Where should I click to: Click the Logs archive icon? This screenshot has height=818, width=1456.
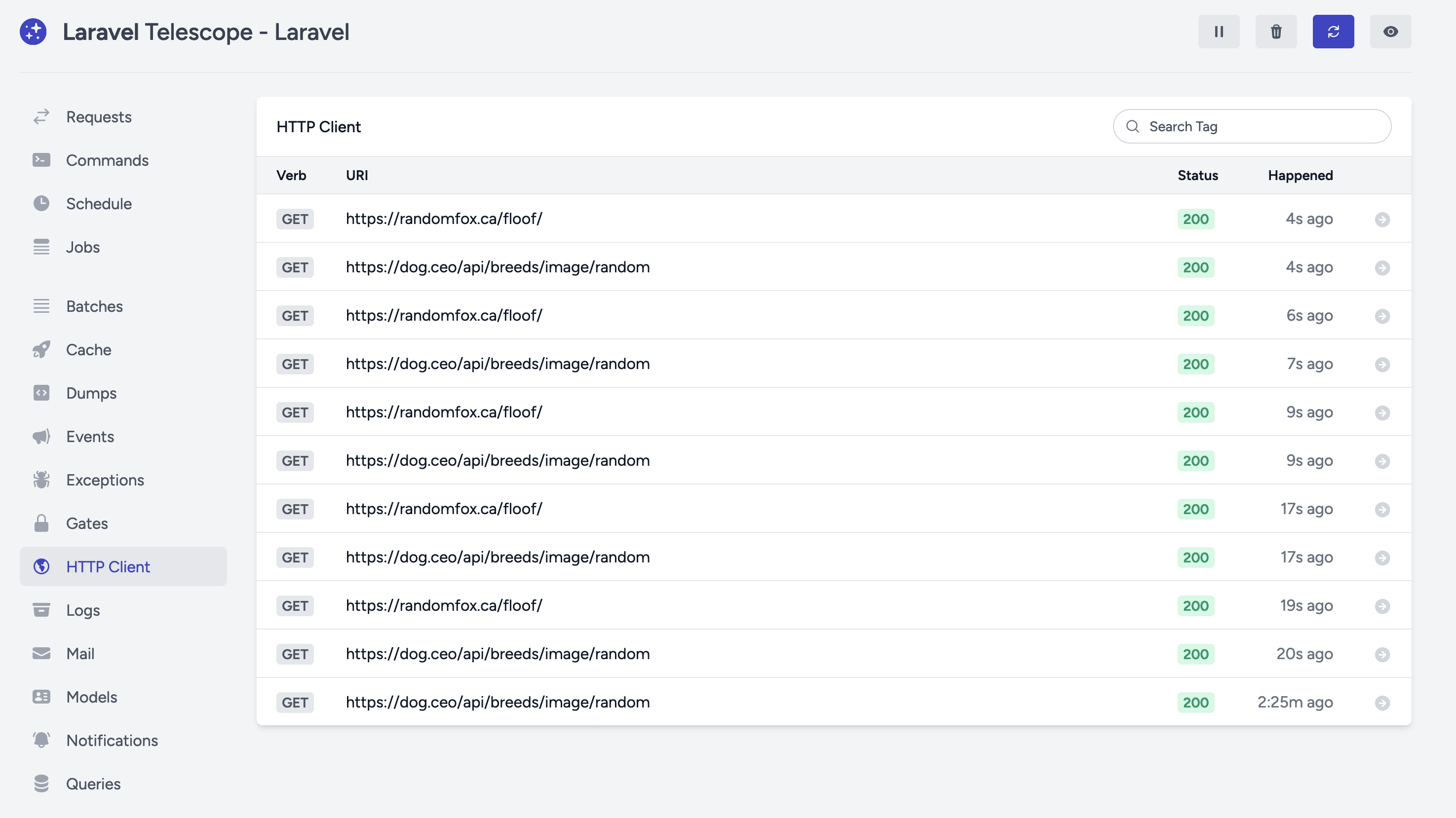[41, 610]
